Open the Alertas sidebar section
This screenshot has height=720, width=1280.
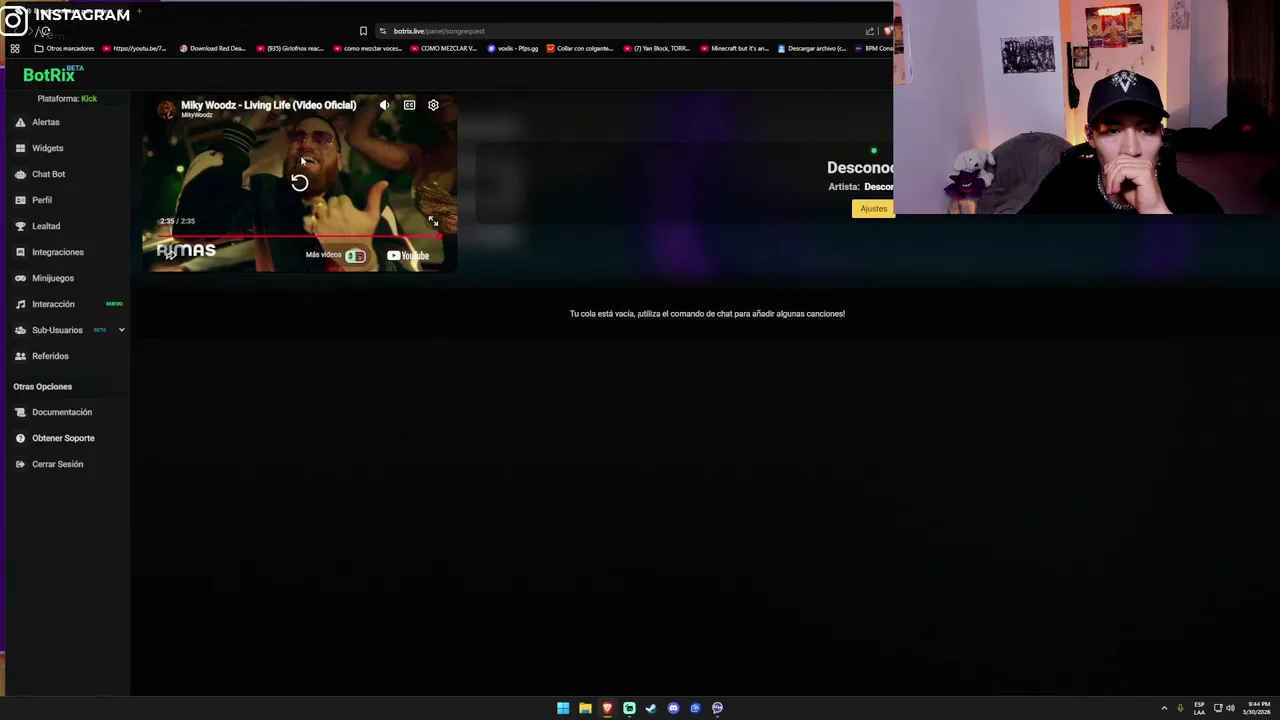click(46, 122)
